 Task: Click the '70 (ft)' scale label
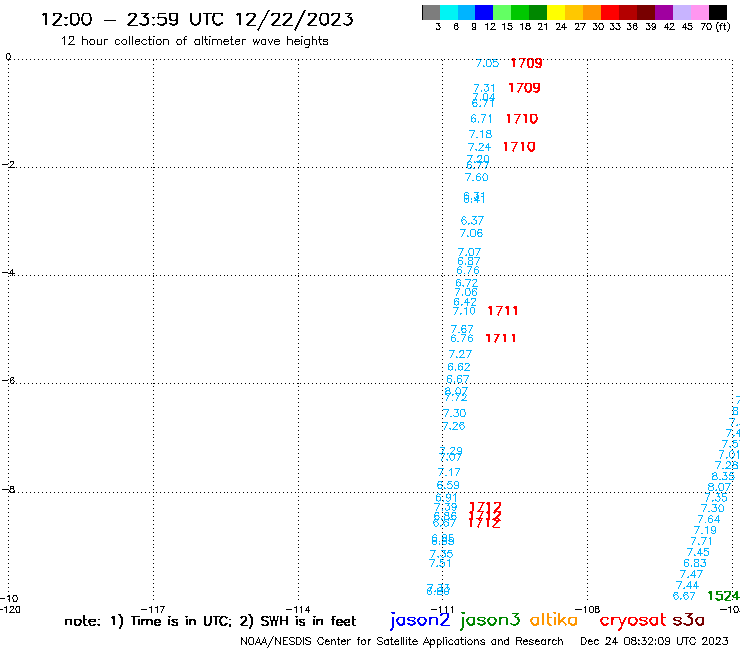click(715, 26)
